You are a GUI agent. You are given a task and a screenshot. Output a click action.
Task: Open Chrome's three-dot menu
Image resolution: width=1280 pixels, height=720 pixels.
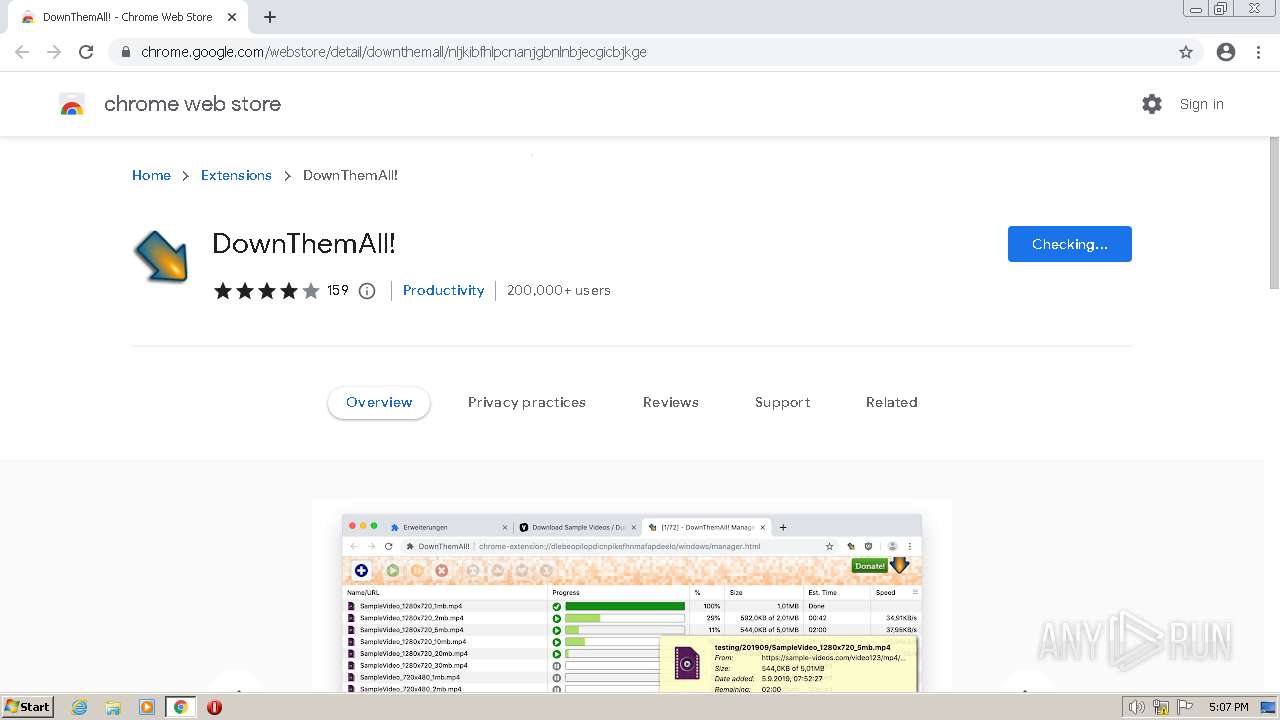click(1258, 52)
